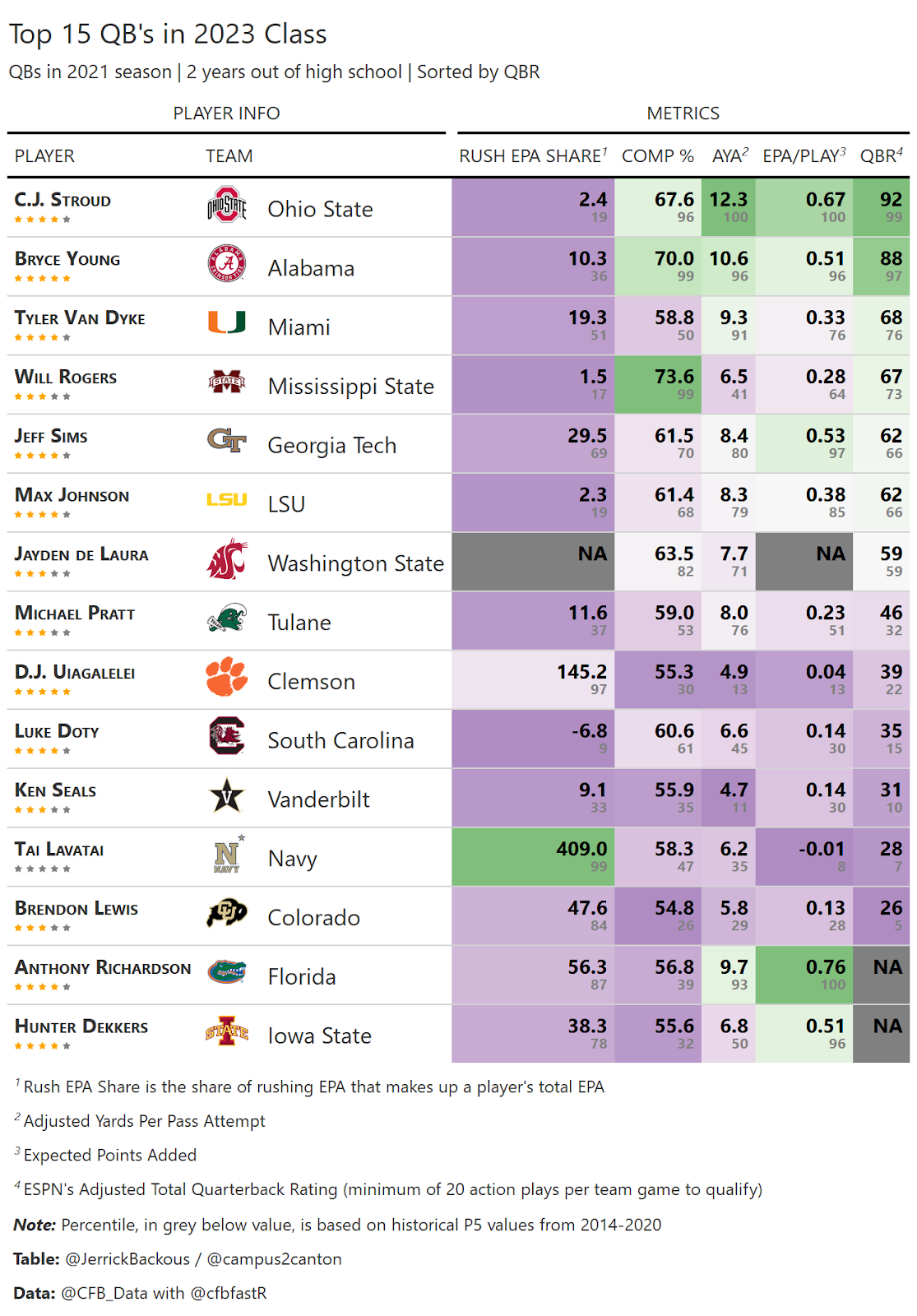This screenshot has height=1316, width=917.
Task: Click the C.J. Stroud player name
Action: [63, 200]
